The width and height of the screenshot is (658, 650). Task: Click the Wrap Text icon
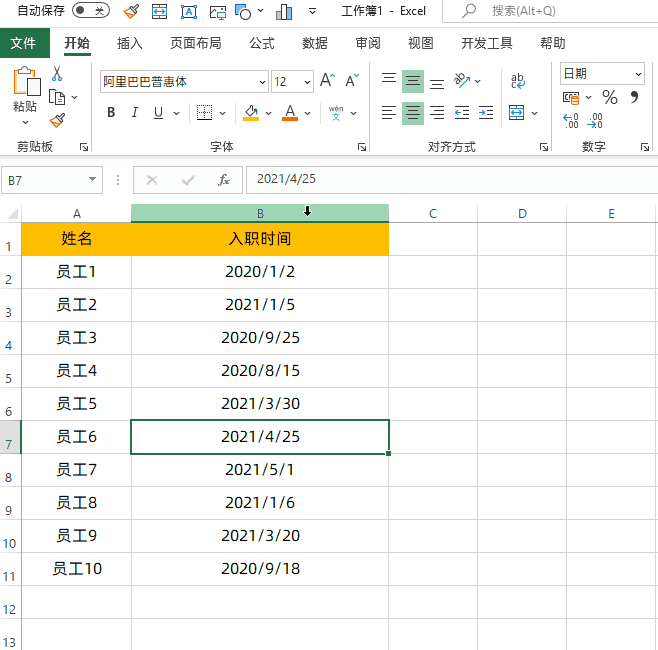517,81
